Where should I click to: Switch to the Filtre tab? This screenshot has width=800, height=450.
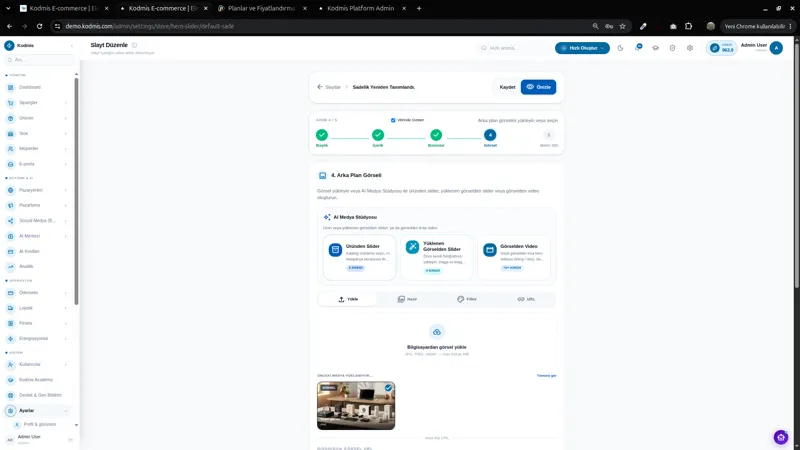click(466, 299)
